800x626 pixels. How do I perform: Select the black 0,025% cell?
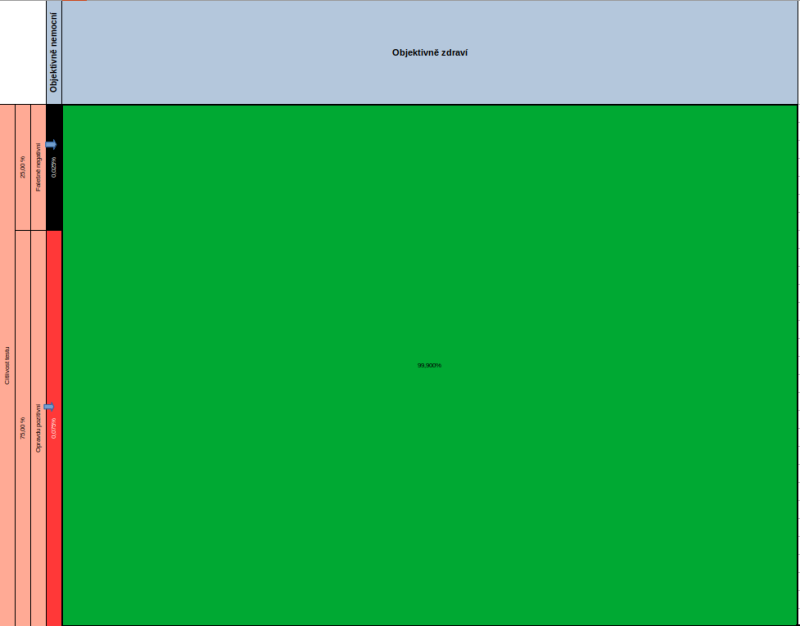click(x=54, y=190)
